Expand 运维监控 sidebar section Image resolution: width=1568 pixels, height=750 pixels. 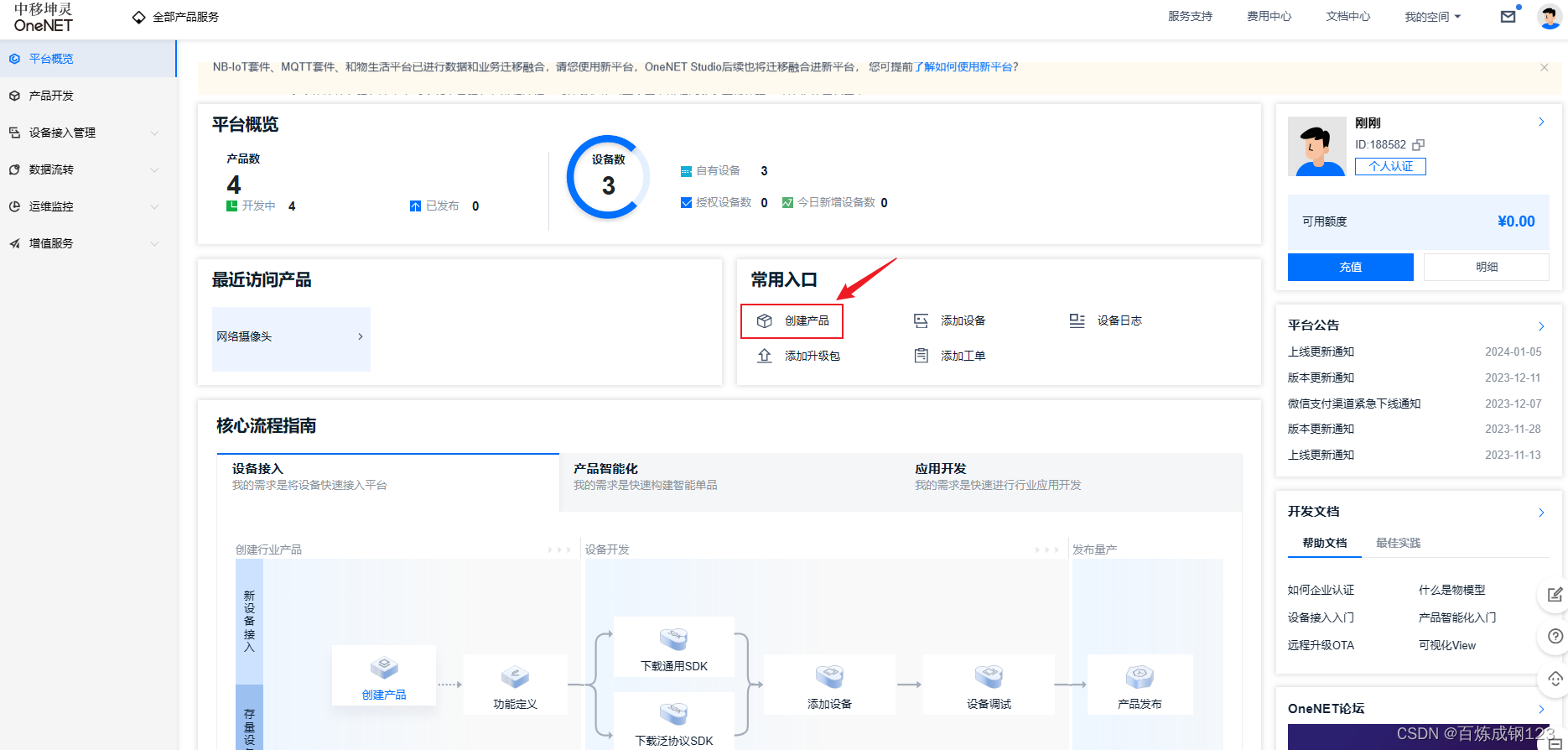point(88,206)
